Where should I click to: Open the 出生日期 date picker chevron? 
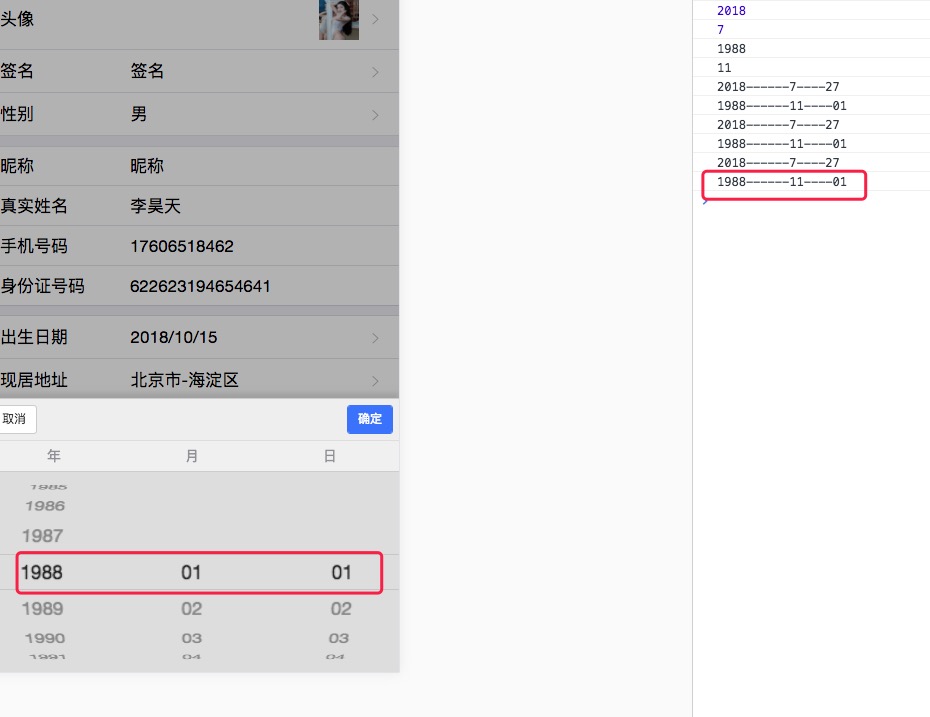(x=375, y=338)
